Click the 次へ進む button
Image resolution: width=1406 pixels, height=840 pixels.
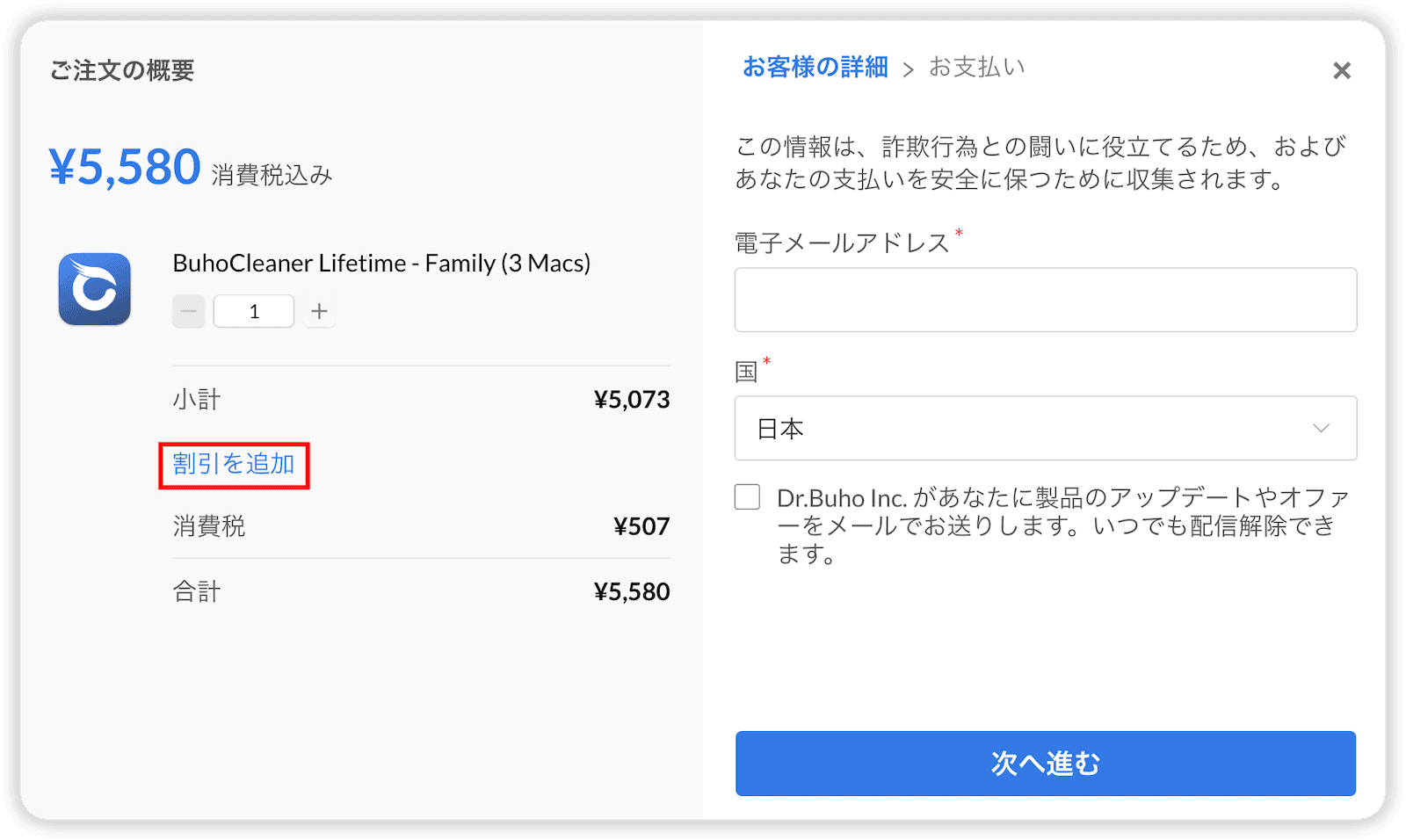[x=1046, y=764]
